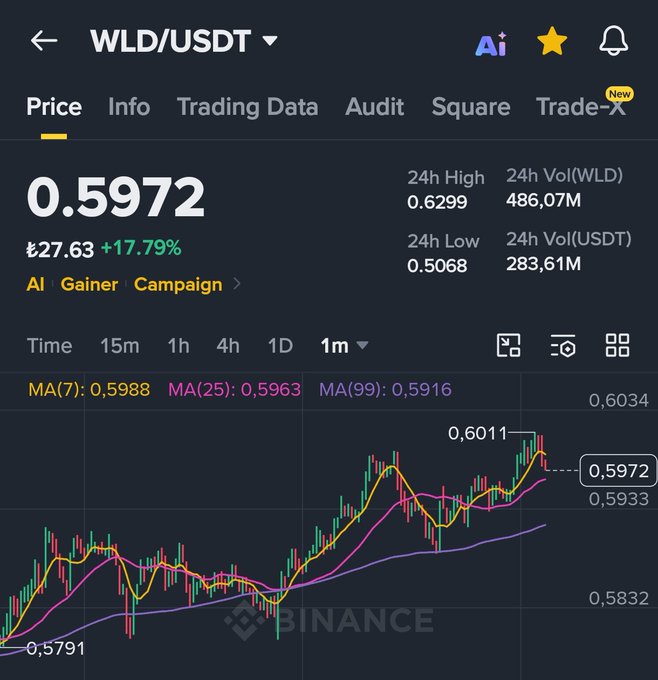The image size is (658, 680).
Task: Switch to the Audit tab
Action: click(374, 107)
